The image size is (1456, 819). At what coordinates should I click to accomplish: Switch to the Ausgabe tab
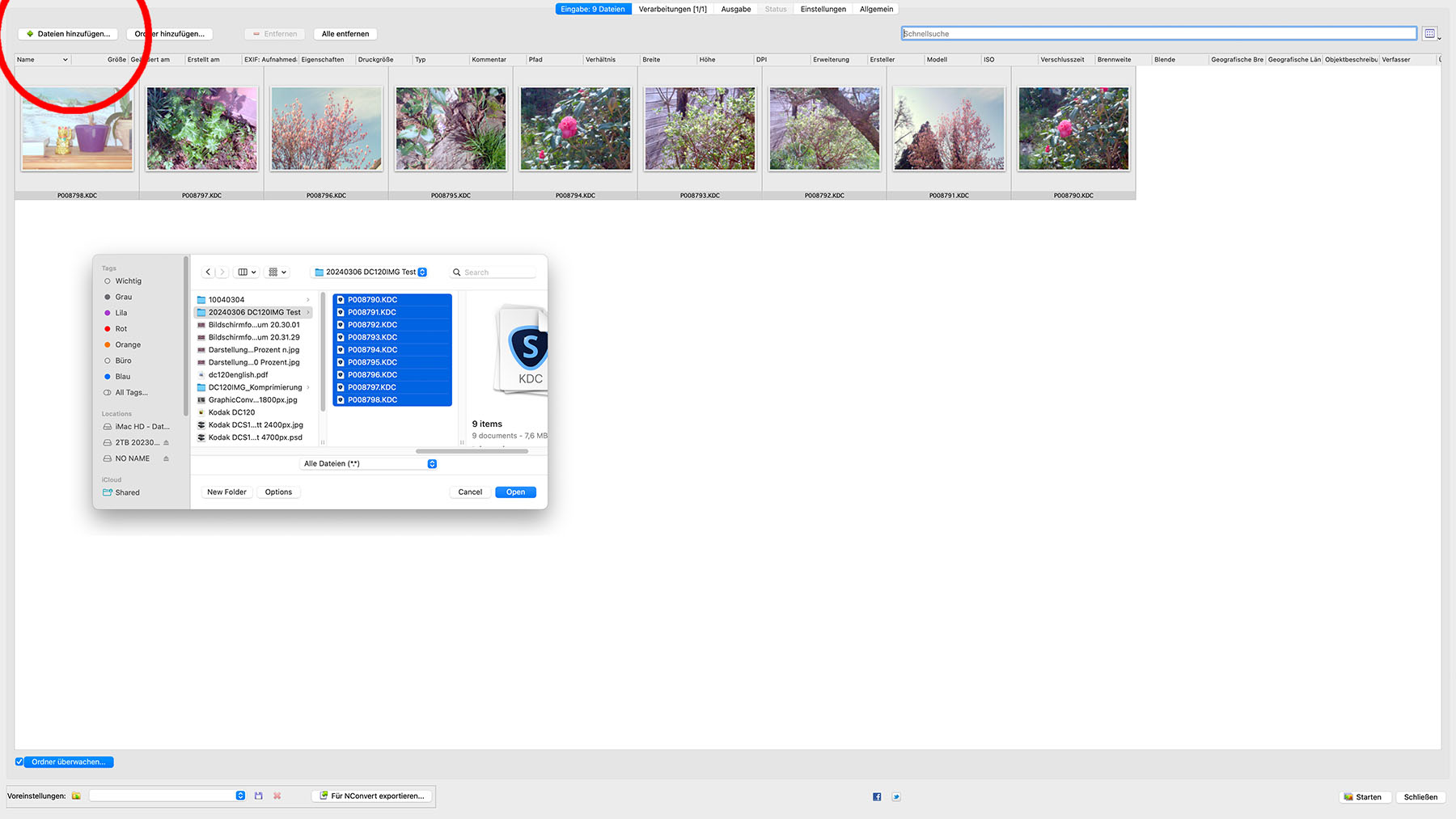tap(736, 9)
